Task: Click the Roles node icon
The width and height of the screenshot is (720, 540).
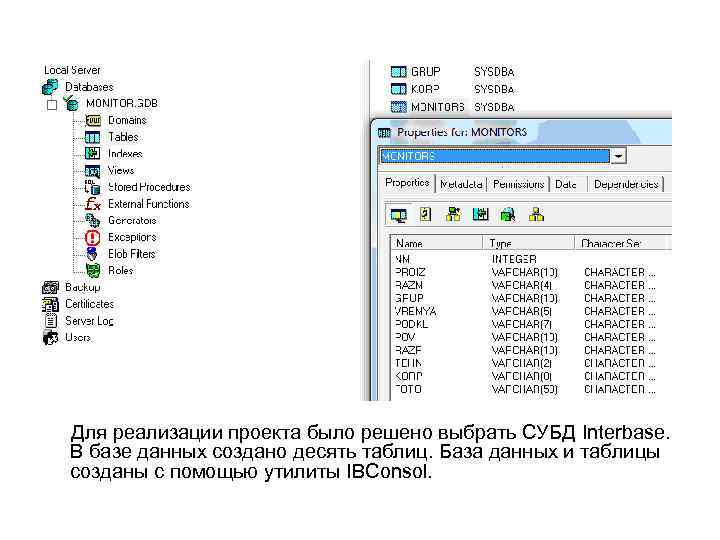Action: 93,270
